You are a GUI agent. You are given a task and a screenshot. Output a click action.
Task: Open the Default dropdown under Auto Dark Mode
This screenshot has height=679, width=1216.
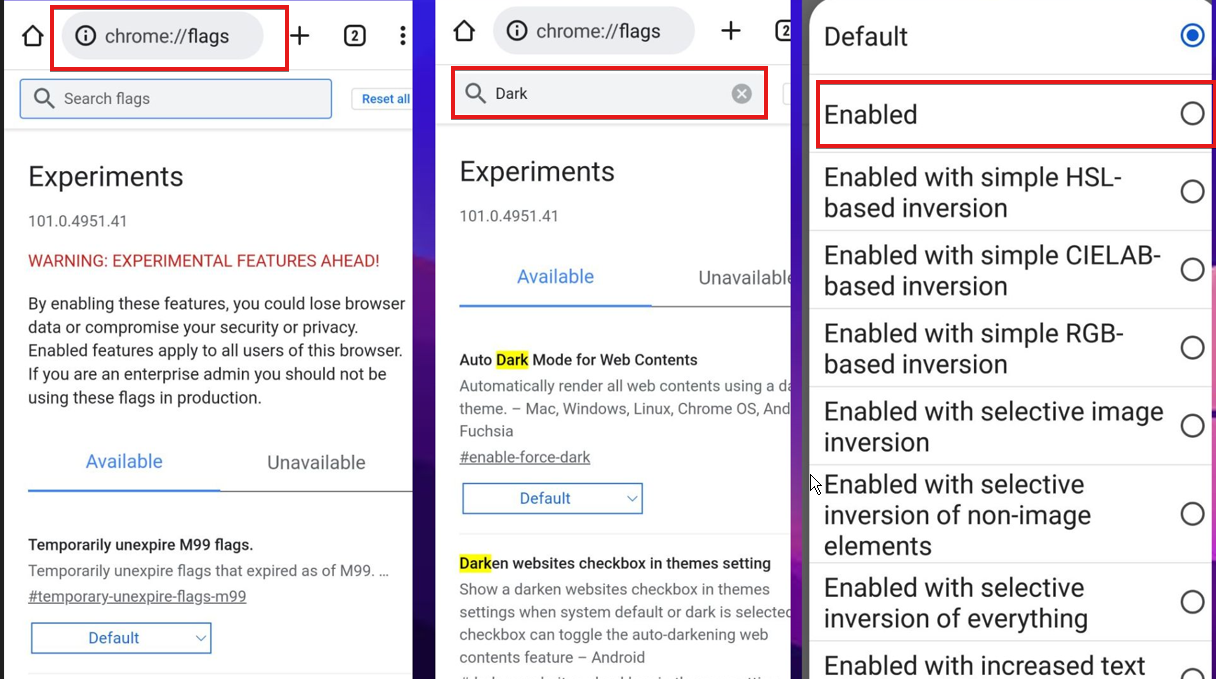pyautogui.click(x=552, y=498)
